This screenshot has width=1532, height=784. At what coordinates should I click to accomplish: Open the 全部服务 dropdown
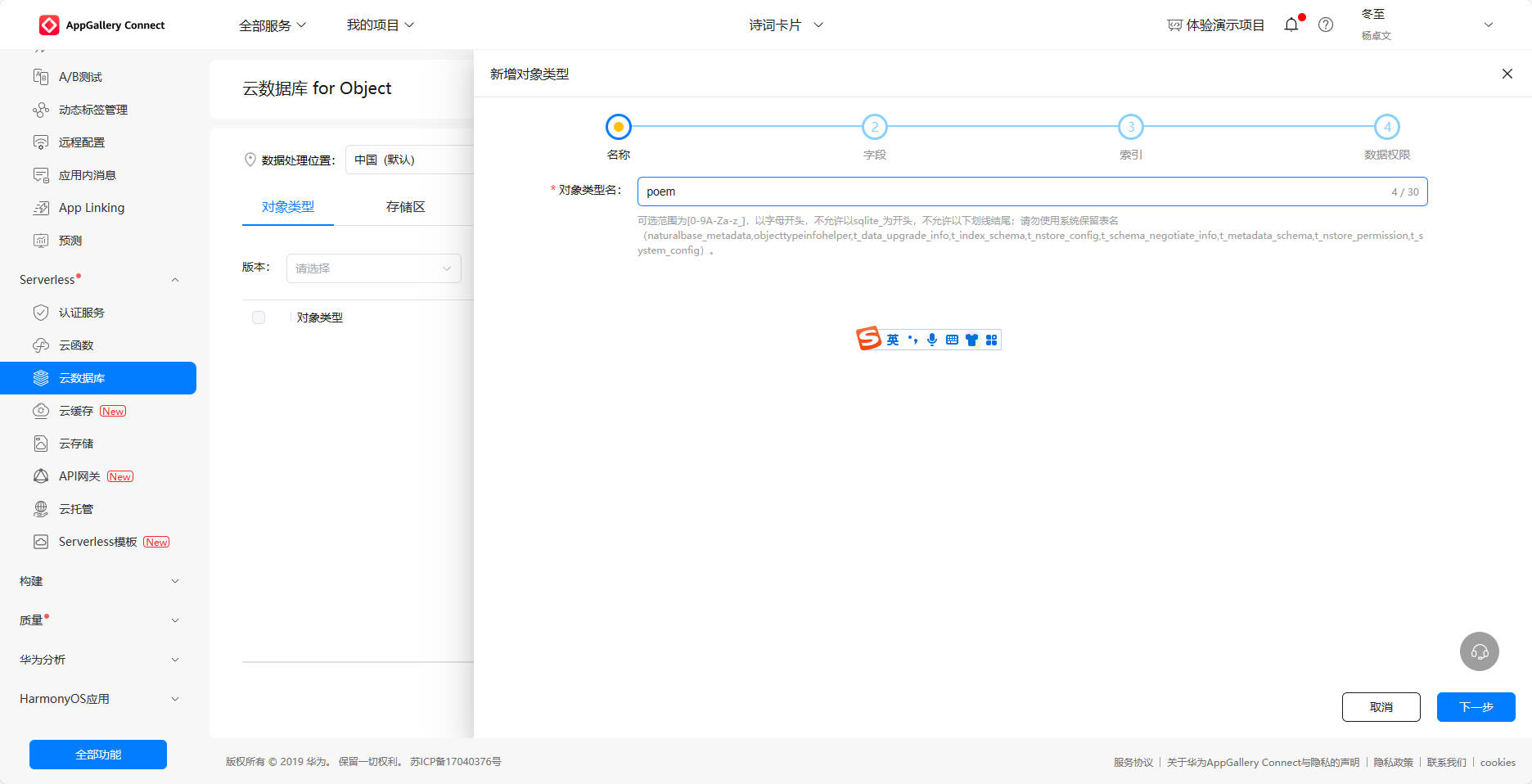273,25
